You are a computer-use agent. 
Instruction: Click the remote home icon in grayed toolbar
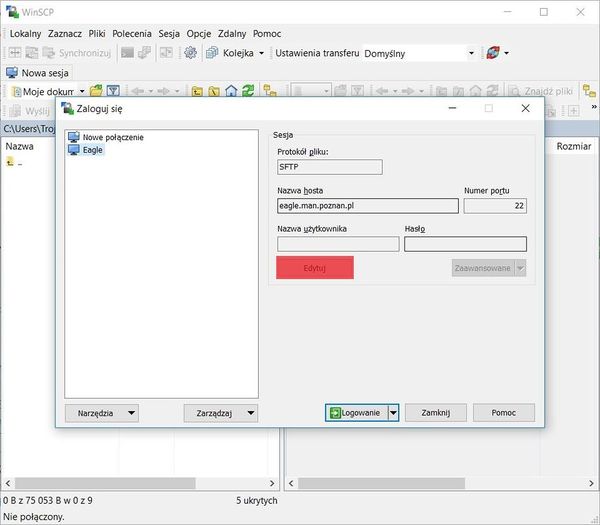tap(475, 91)
